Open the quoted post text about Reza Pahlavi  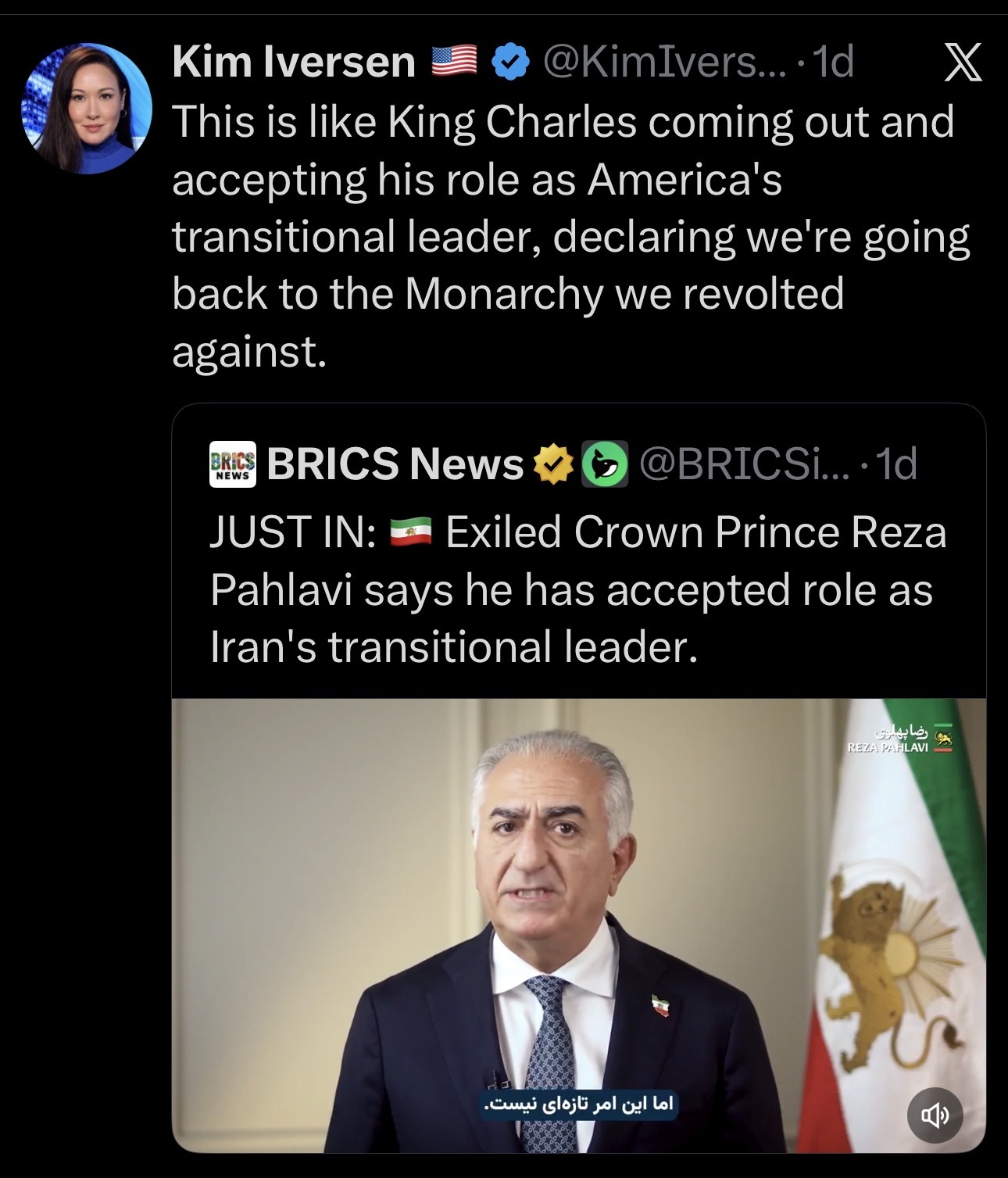pos(577,590)
